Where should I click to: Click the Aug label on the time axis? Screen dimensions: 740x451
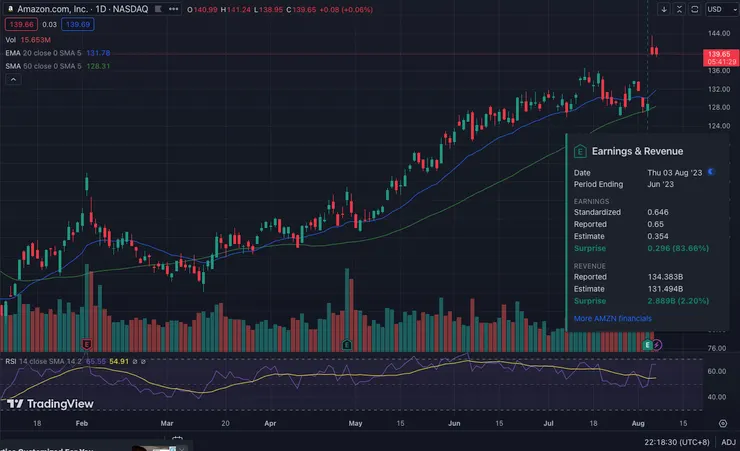tap(638, 423)
